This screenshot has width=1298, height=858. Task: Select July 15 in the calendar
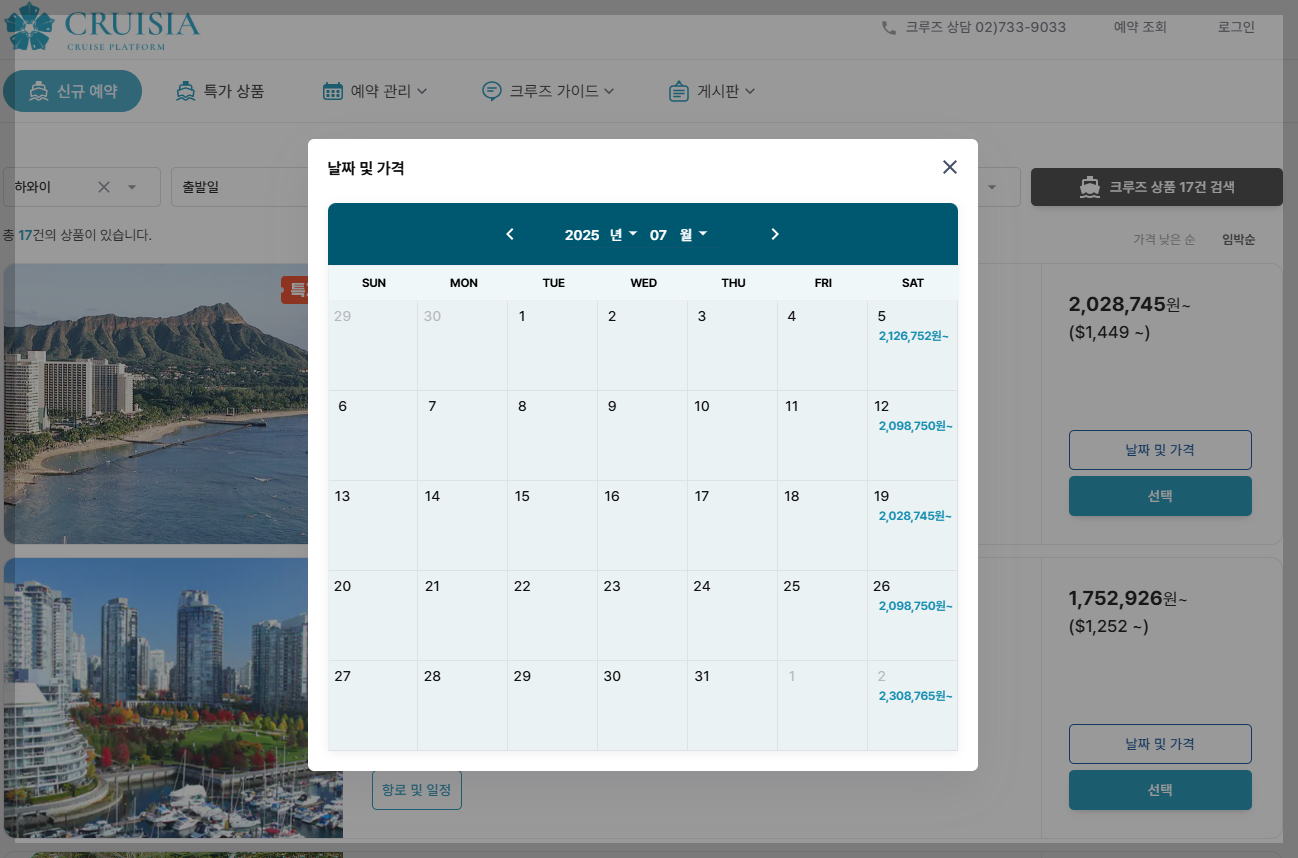click(553, 525)
